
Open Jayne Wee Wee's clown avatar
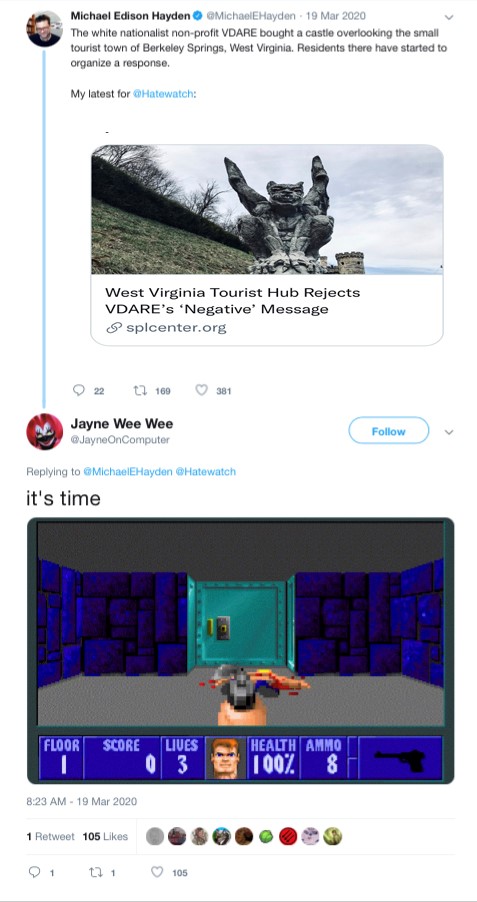(44, 431)
